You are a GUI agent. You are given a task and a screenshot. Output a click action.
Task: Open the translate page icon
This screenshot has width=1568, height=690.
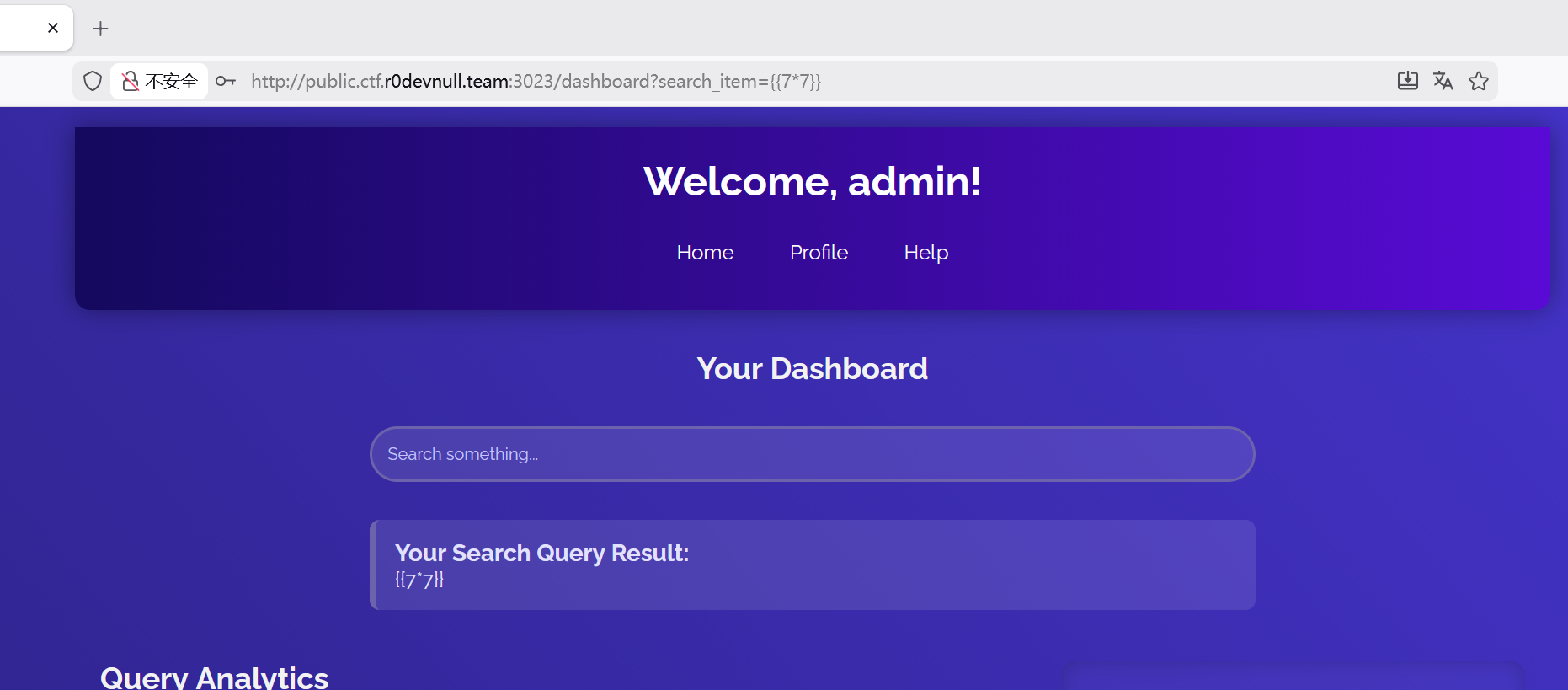pyautogui.click(x=1443, y=81)
